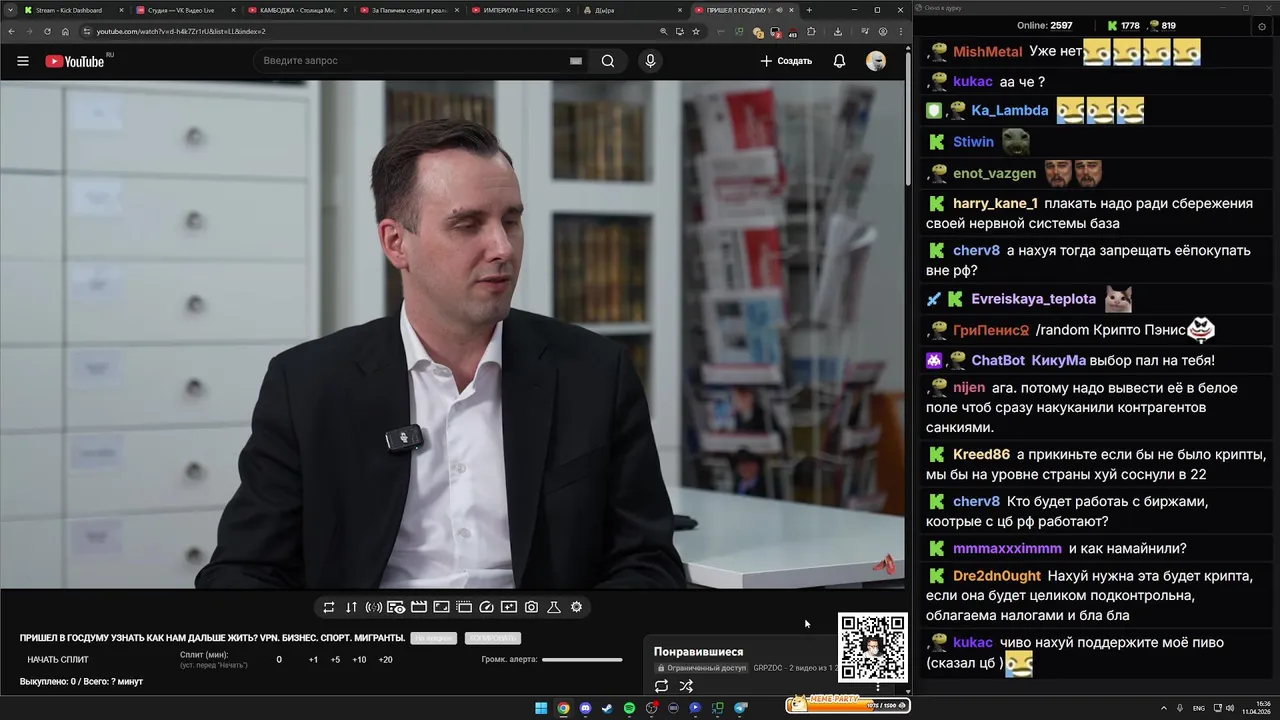Bookmark this page with the star icon
The height and width of the screenshot is (720, 1280).
coord(696,31)
